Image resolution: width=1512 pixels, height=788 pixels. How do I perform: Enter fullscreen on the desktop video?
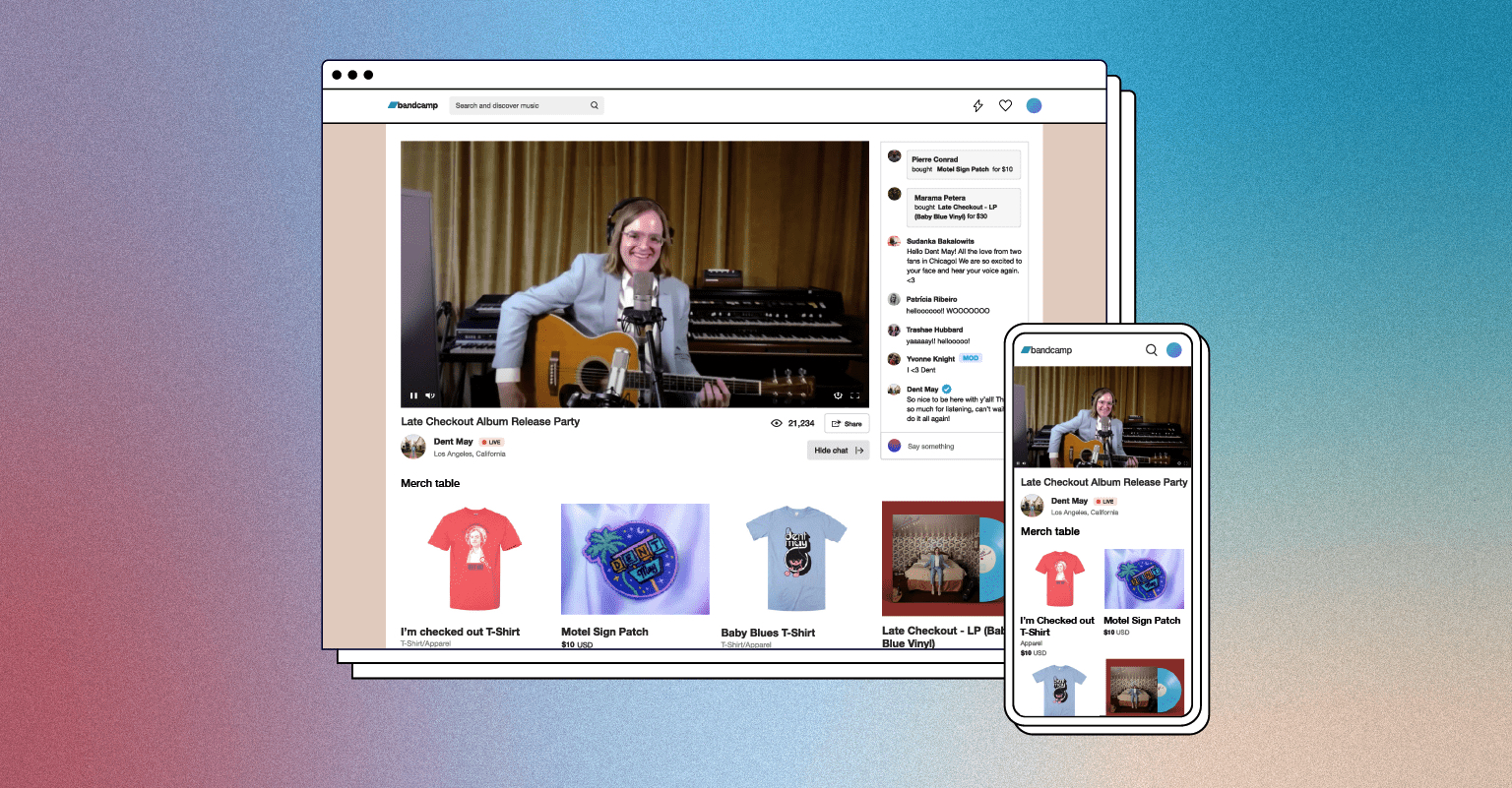pos(854,395)
